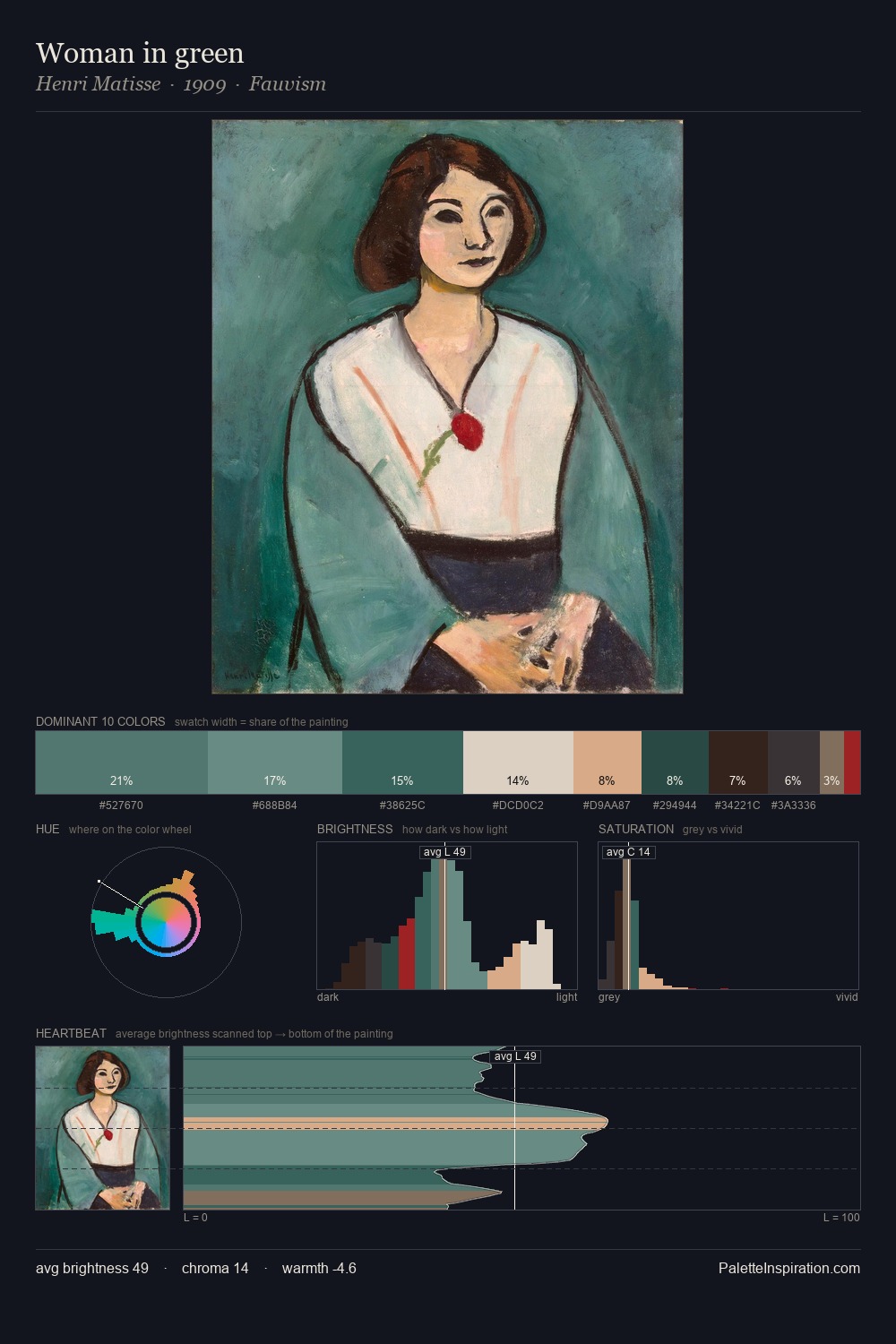Screen dimensions: 896x1344
Task: Click 'avg brightness 49' in footer
Action: coord(92,1268)
